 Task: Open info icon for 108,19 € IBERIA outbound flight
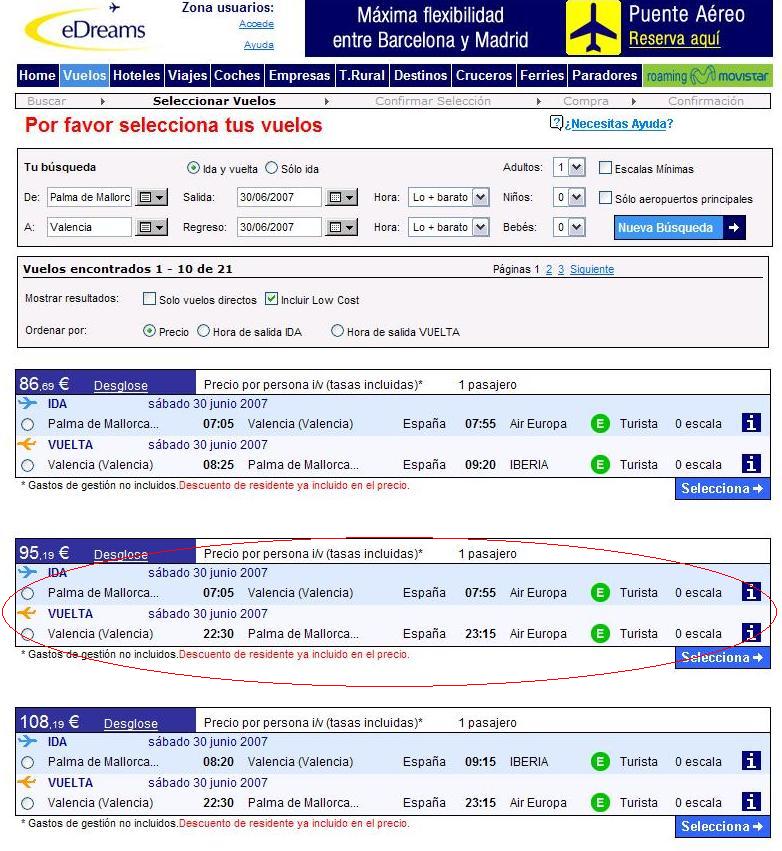click(x=751, y=760)
